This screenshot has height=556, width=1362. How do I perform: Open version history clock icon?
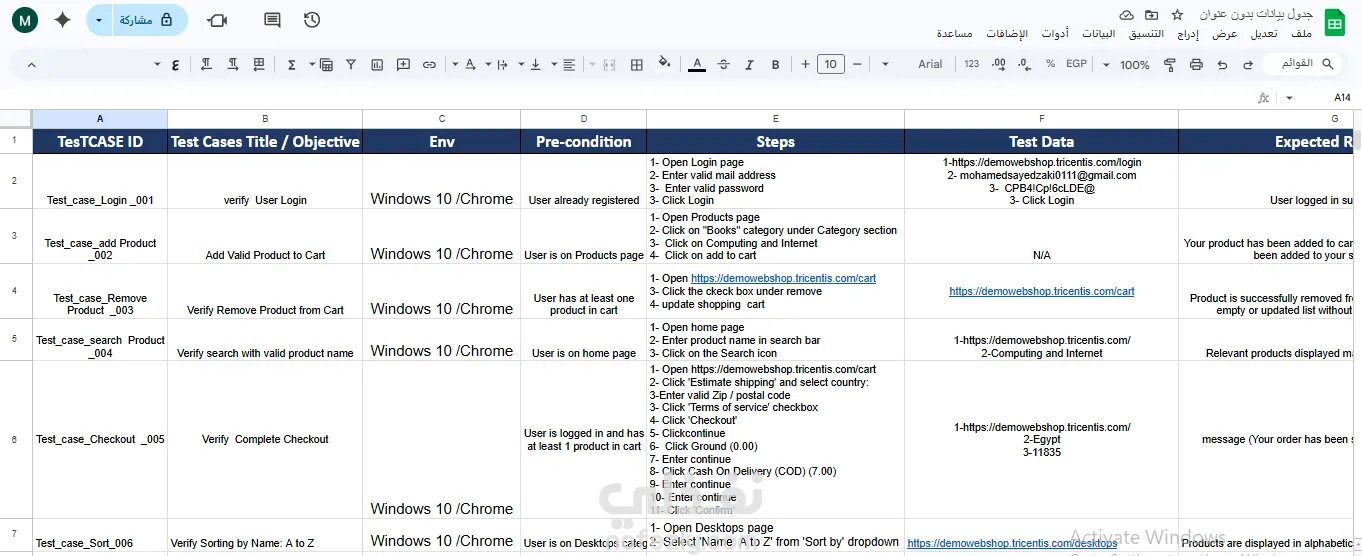[312, 20]
